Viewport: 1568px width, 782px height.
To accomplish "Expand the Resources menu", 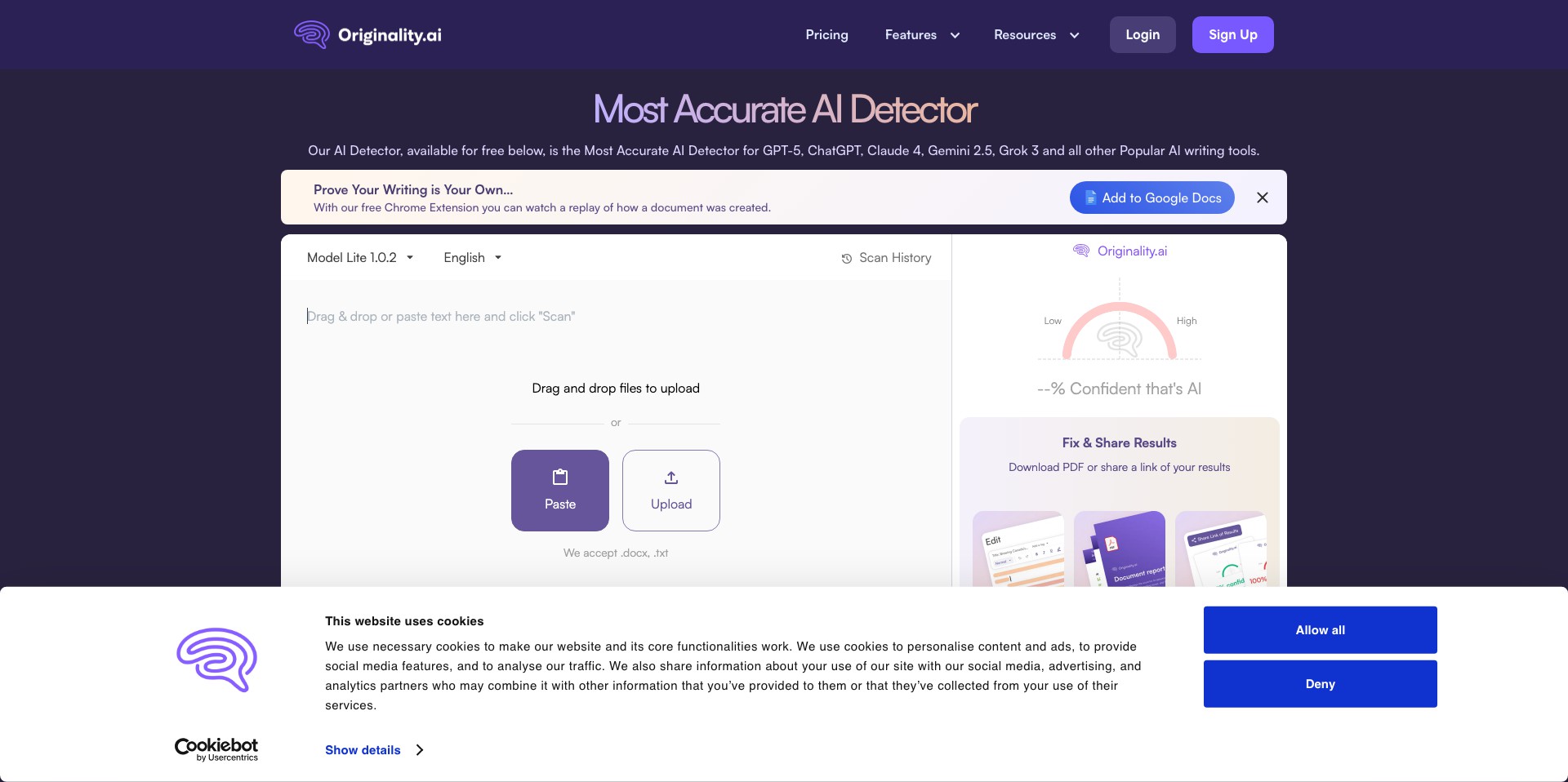I will [x=1036, y=34].
